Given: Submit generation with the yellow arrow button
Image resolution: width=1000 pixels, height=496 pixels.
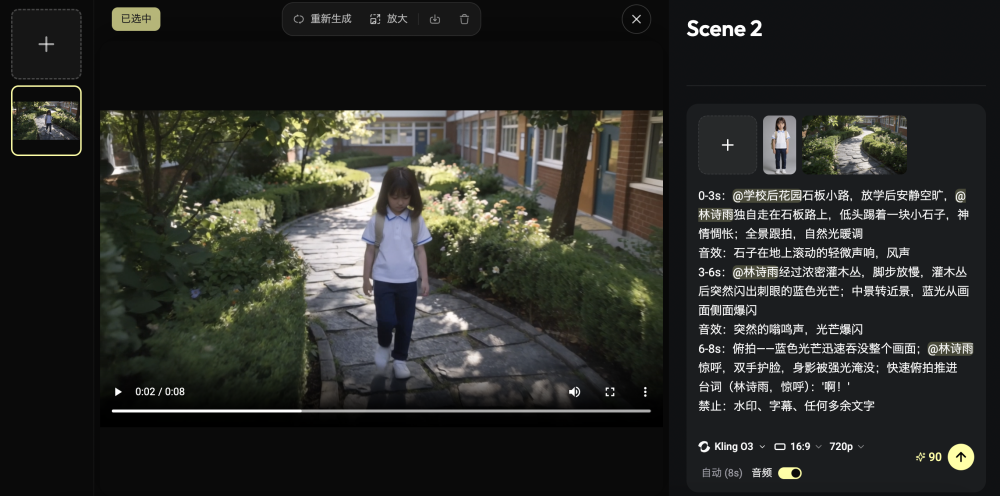Looking at the screenshot, I should coord(961,456).
